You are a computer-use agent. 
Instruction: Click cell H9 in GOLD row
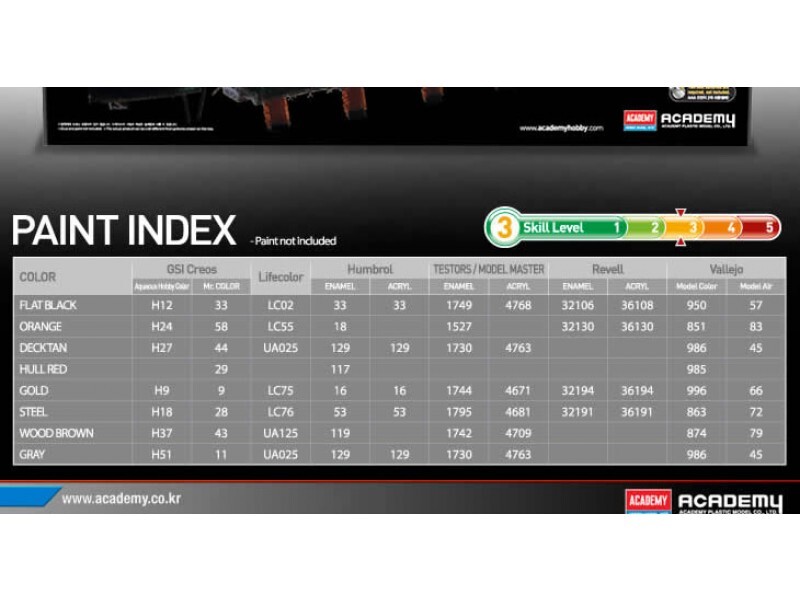pyautogui.click(x=162, y=391)
